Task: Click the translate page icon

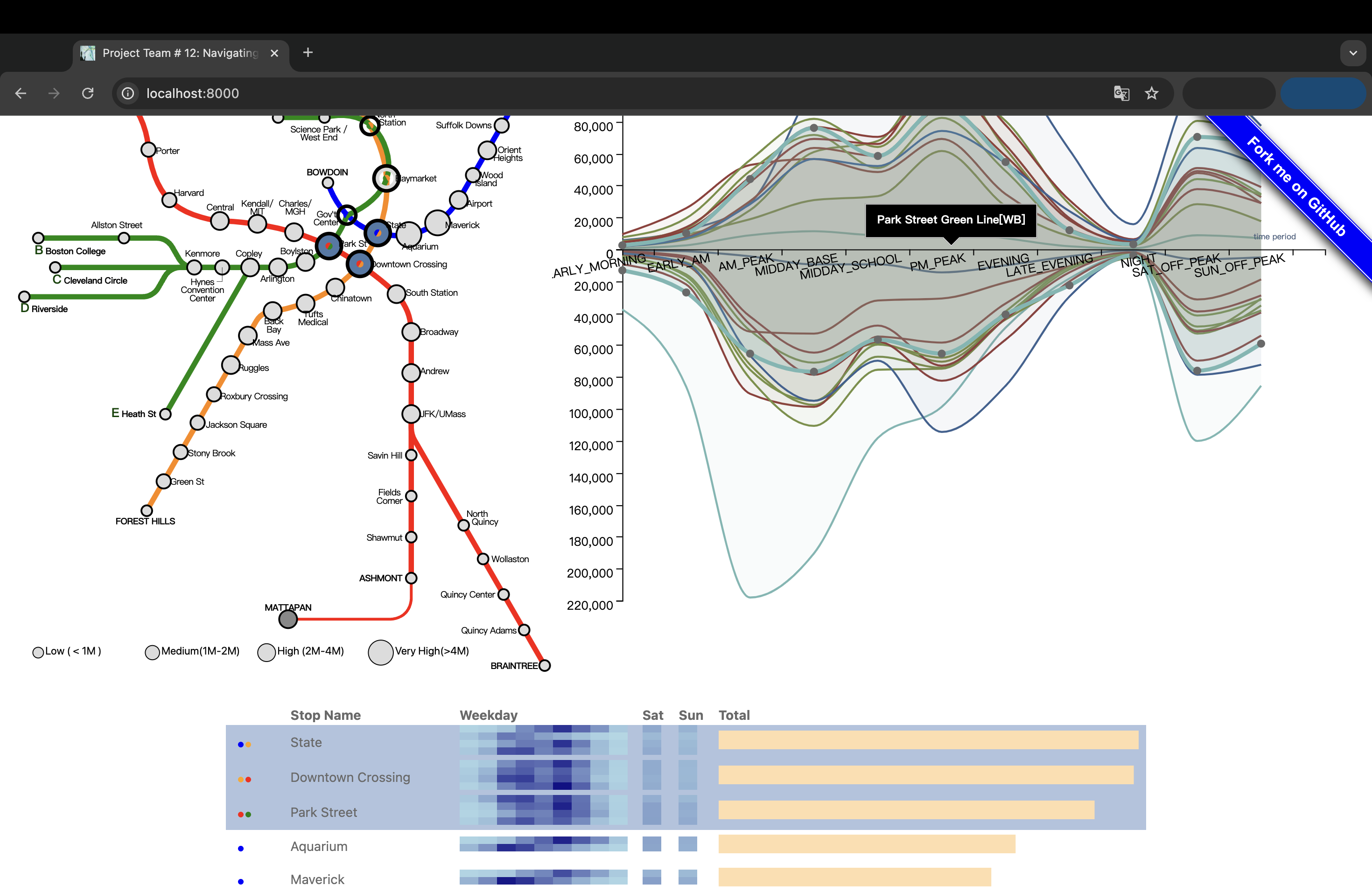Action: [1121, 93]
